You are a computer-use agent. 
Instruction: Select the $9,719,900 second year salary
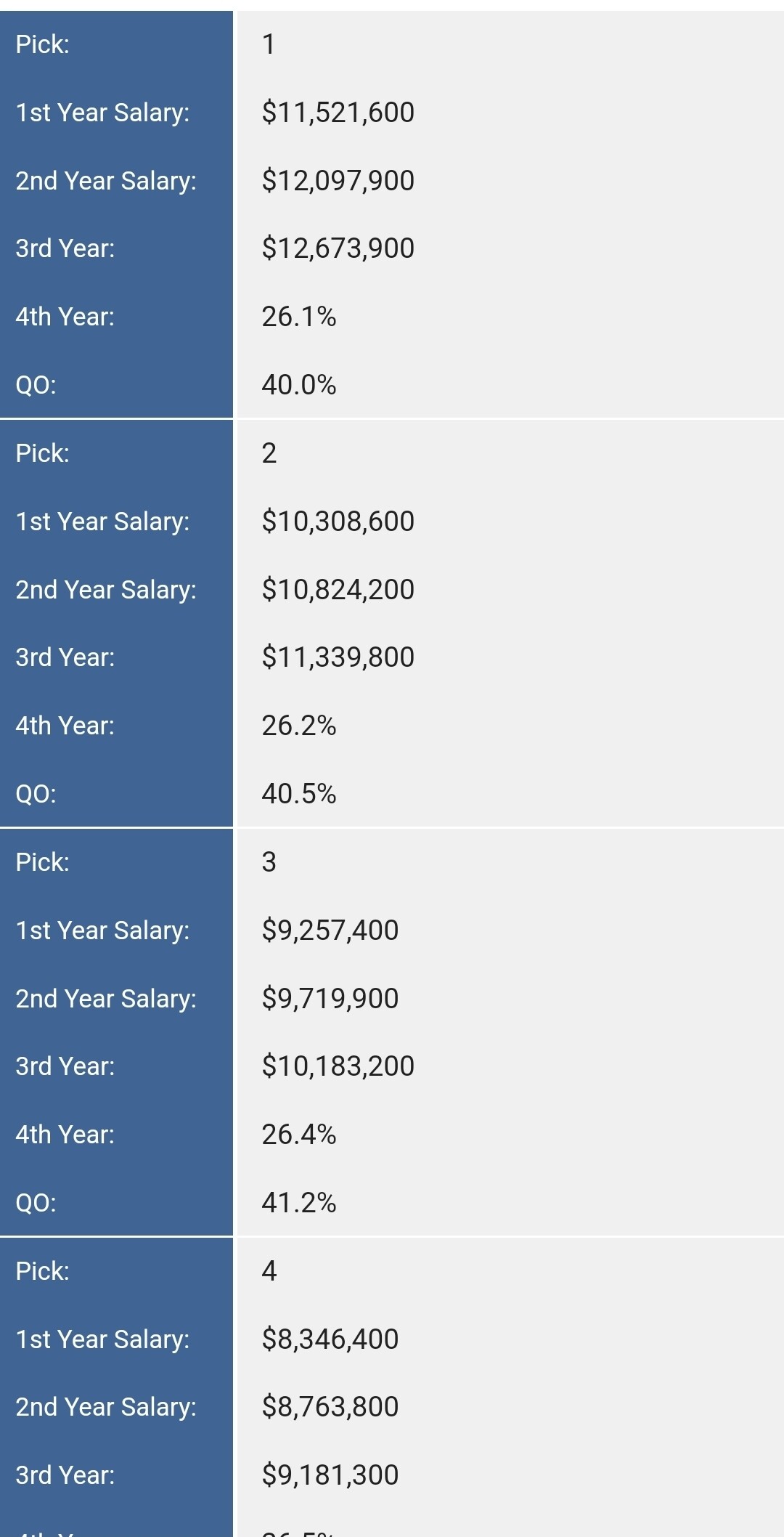click(330, 999)
